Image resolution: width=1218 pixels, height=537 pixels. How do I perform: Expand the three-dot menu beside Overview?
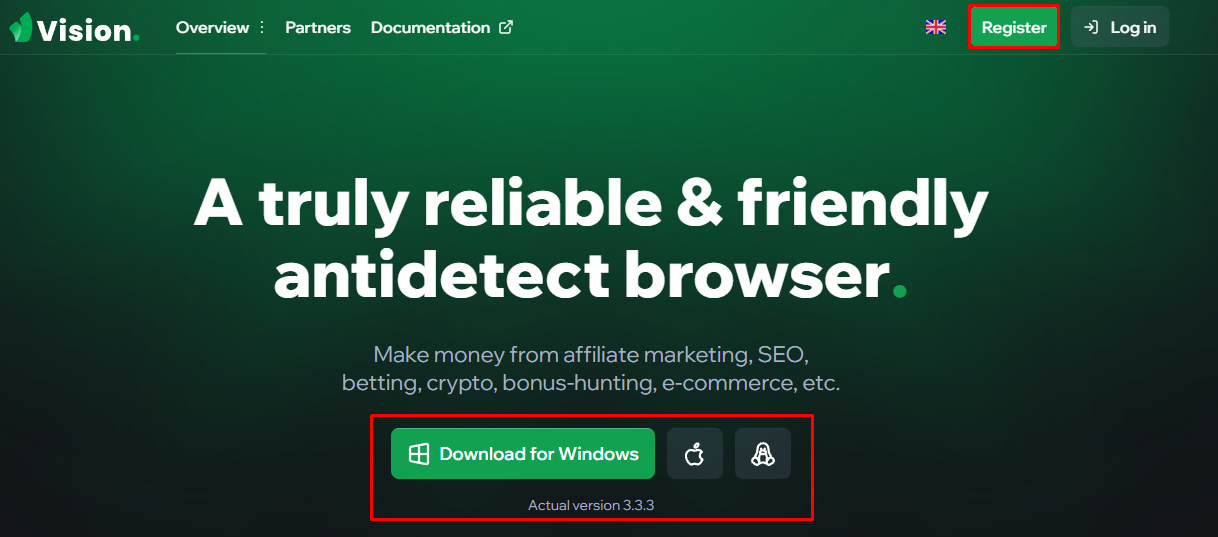(262, 28)
